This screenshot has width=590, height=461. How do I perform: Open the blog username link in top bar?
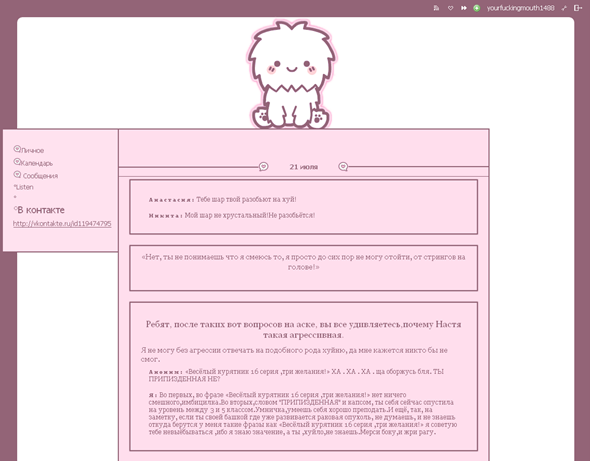click(x=520, y=8)
